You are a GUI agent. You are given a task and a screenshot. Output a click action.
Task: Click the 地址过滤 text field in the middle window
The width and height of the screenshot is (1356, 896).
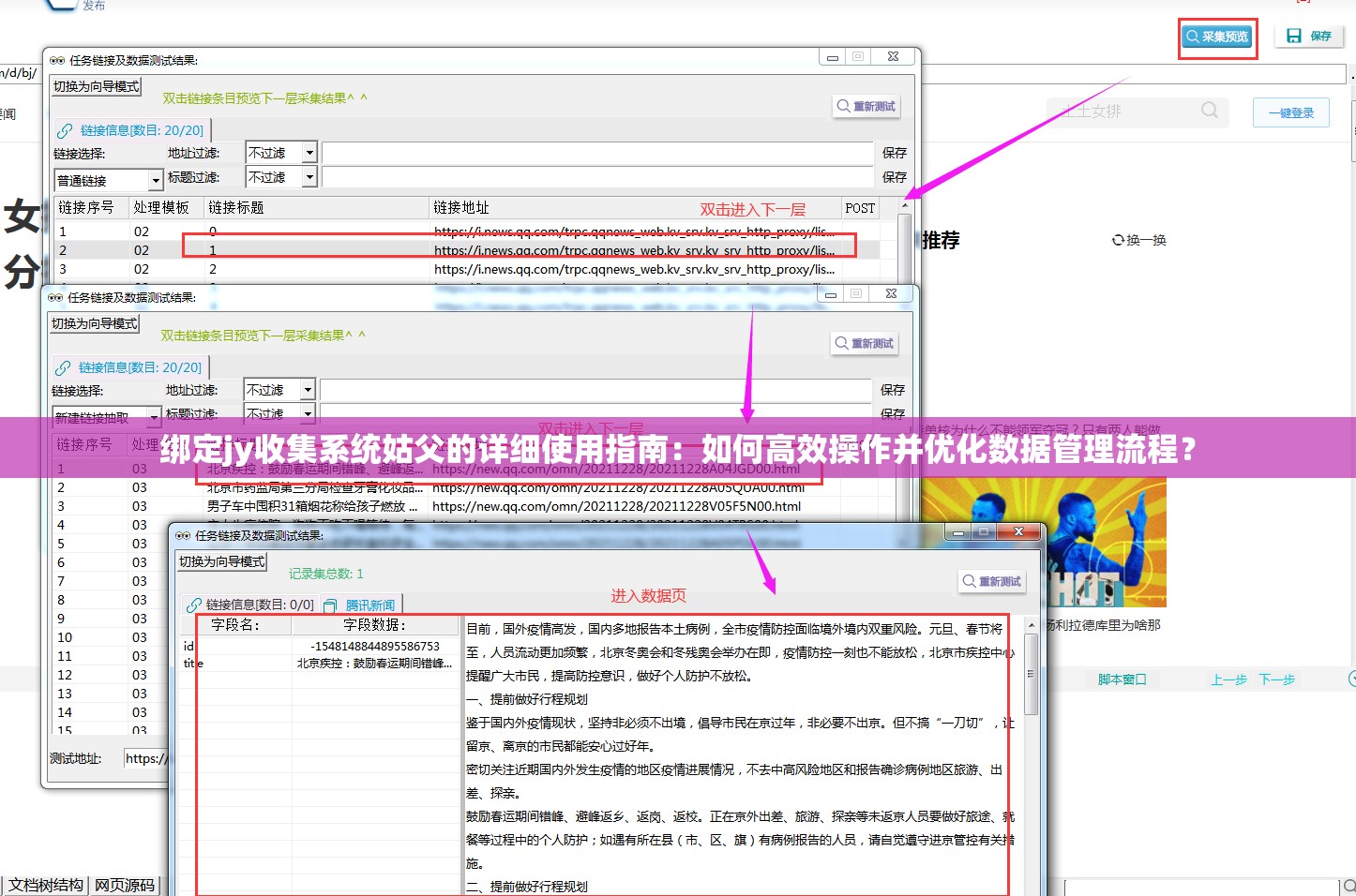(x=595, y=389)
